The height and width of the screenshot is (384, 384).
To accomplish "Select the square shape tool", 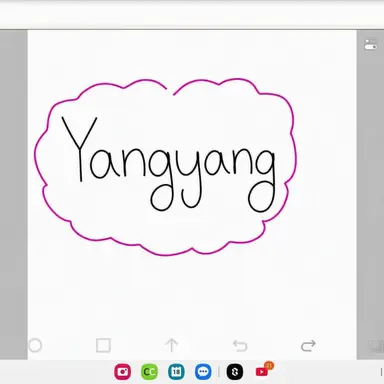I will (x=103, y=346).
